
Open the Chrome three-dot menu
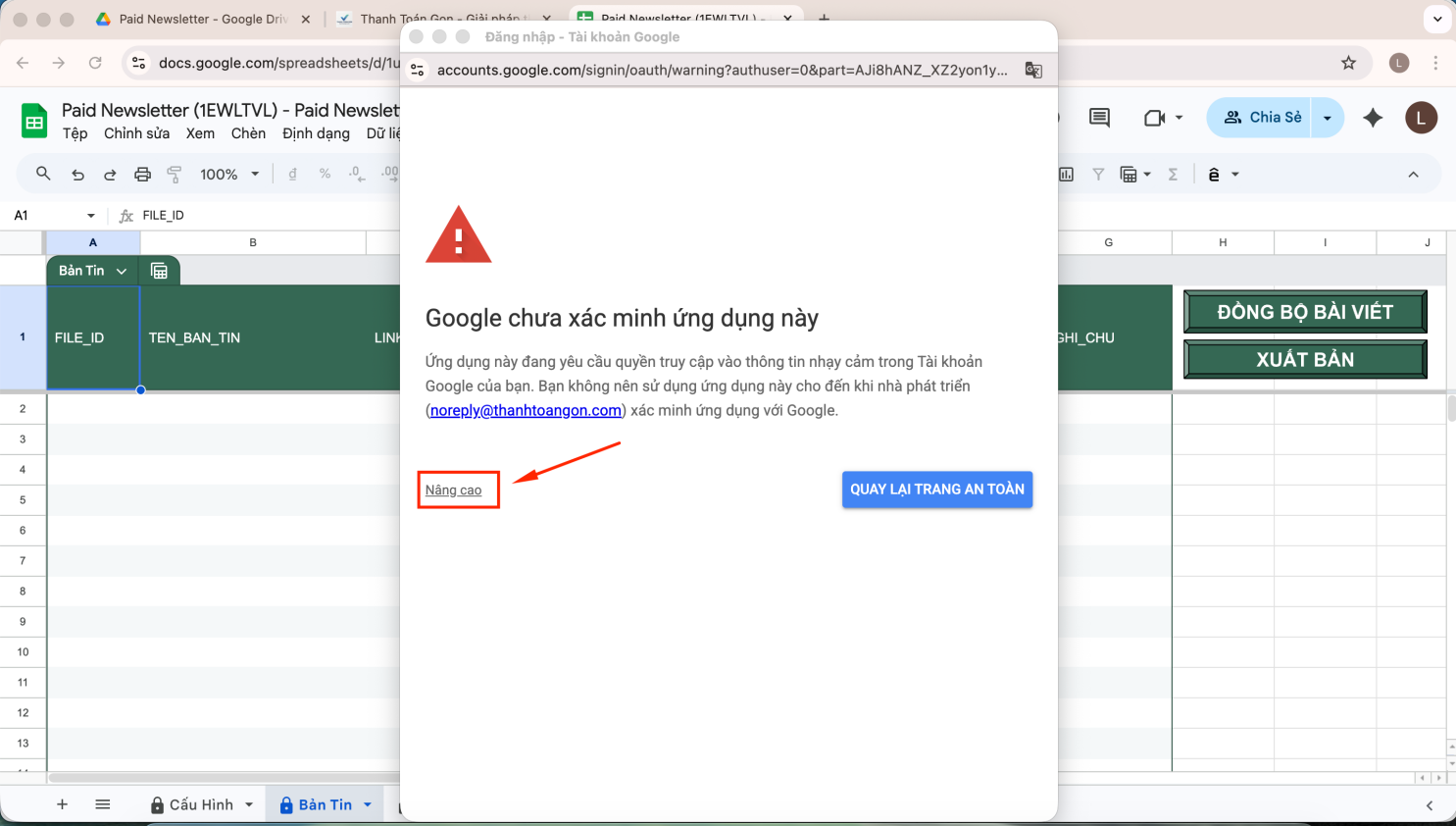(1435, 63)
